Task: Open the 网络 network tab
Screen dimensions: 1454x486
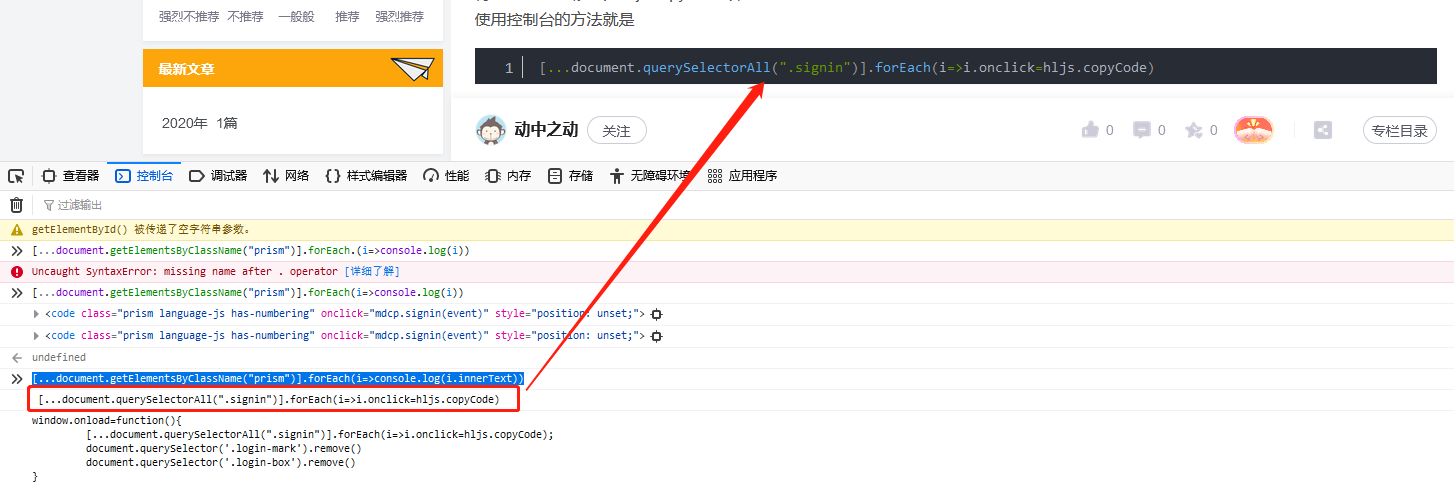Action: (x=286, y=176)
